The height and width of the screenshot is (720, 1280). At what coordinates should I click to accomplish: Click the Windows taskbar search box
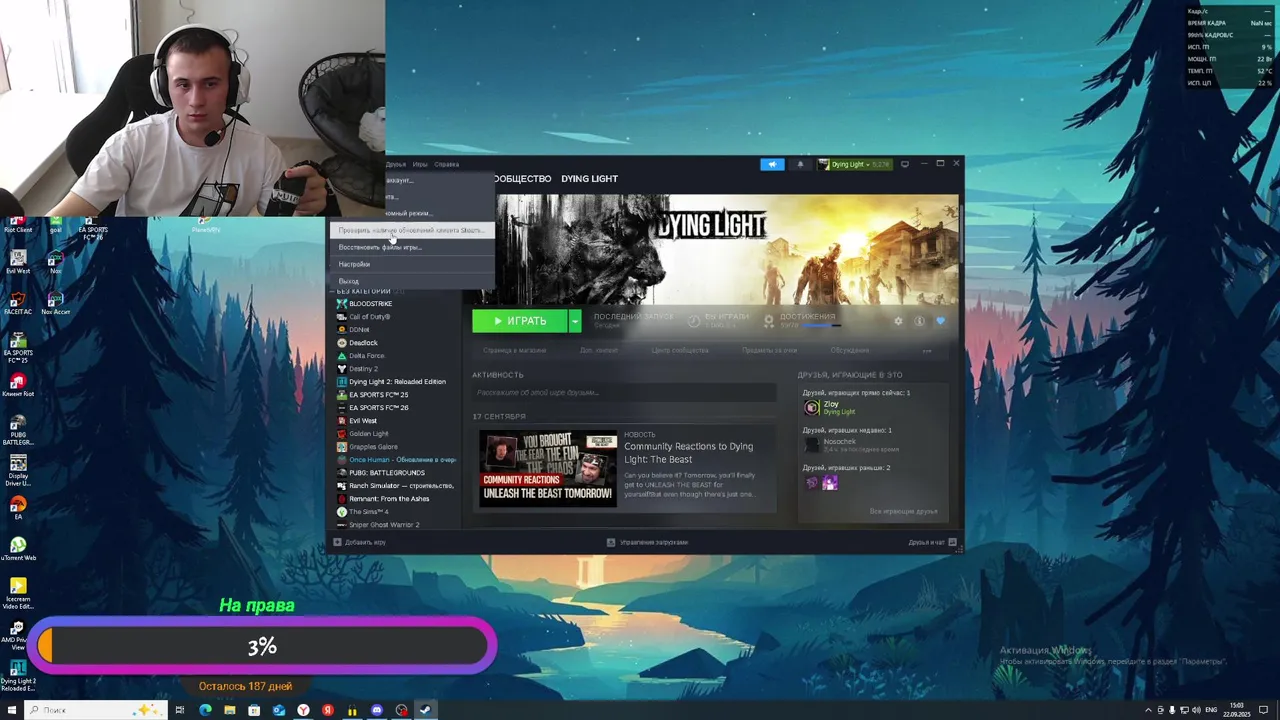tap(95, 710)
